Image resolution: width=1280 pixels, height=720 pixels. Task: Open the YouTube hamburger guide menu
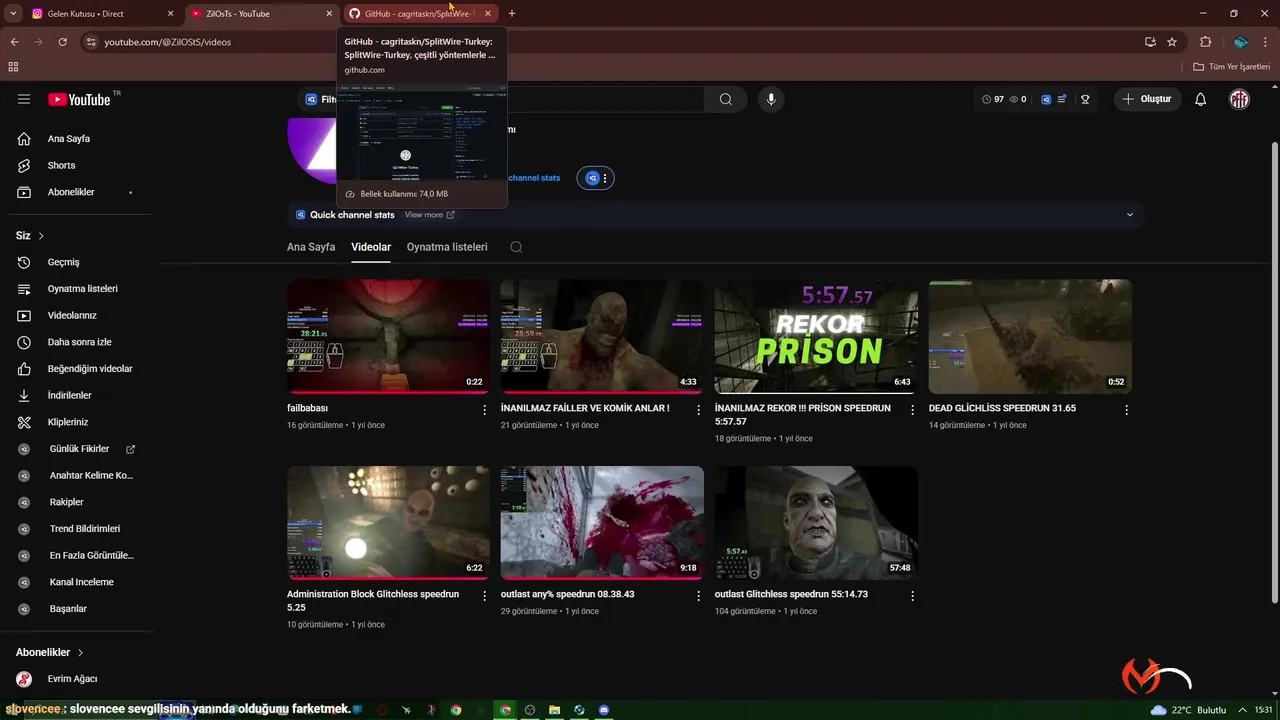(x=24, y=99)
